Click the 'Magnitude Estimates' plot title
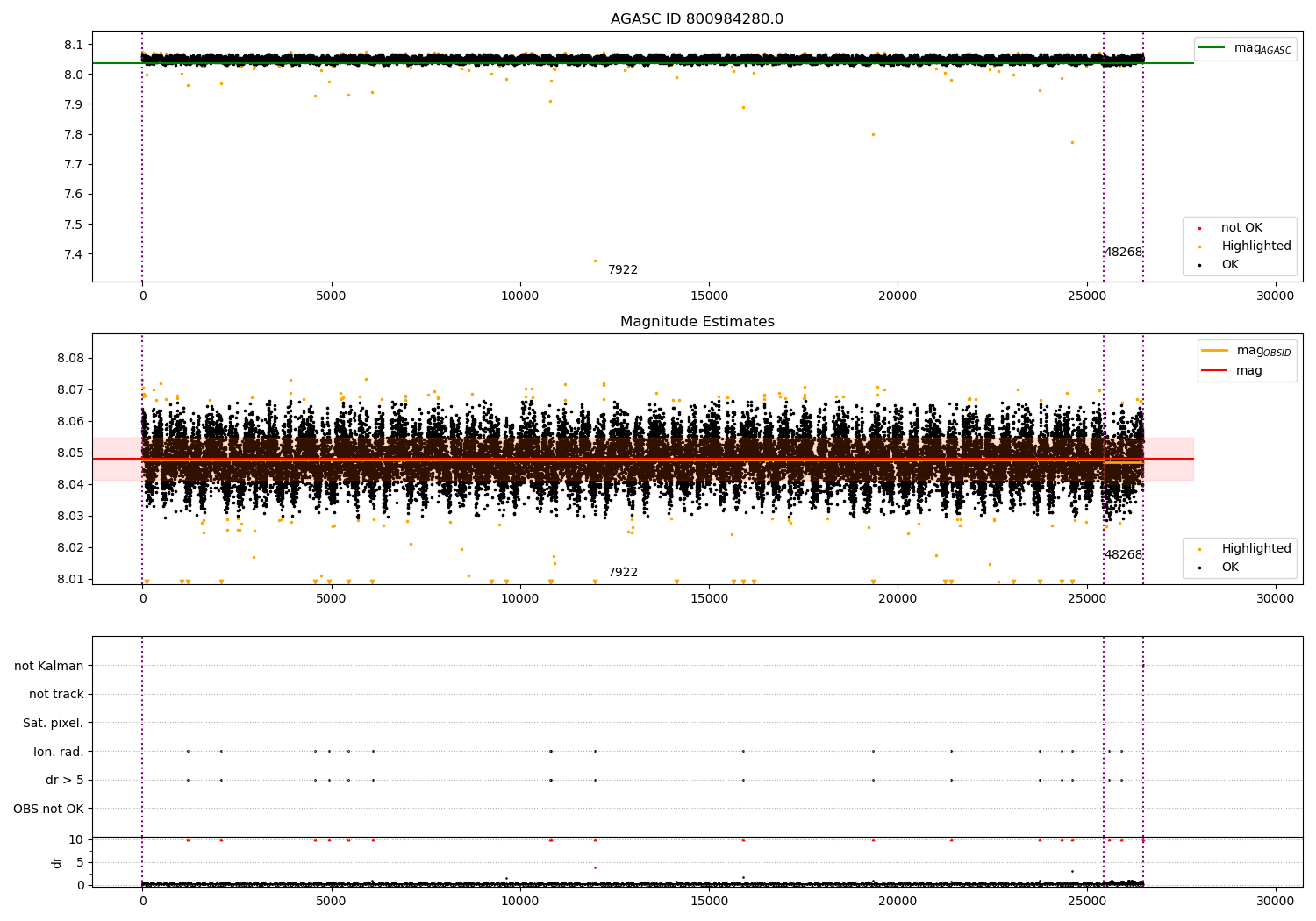 697,322
